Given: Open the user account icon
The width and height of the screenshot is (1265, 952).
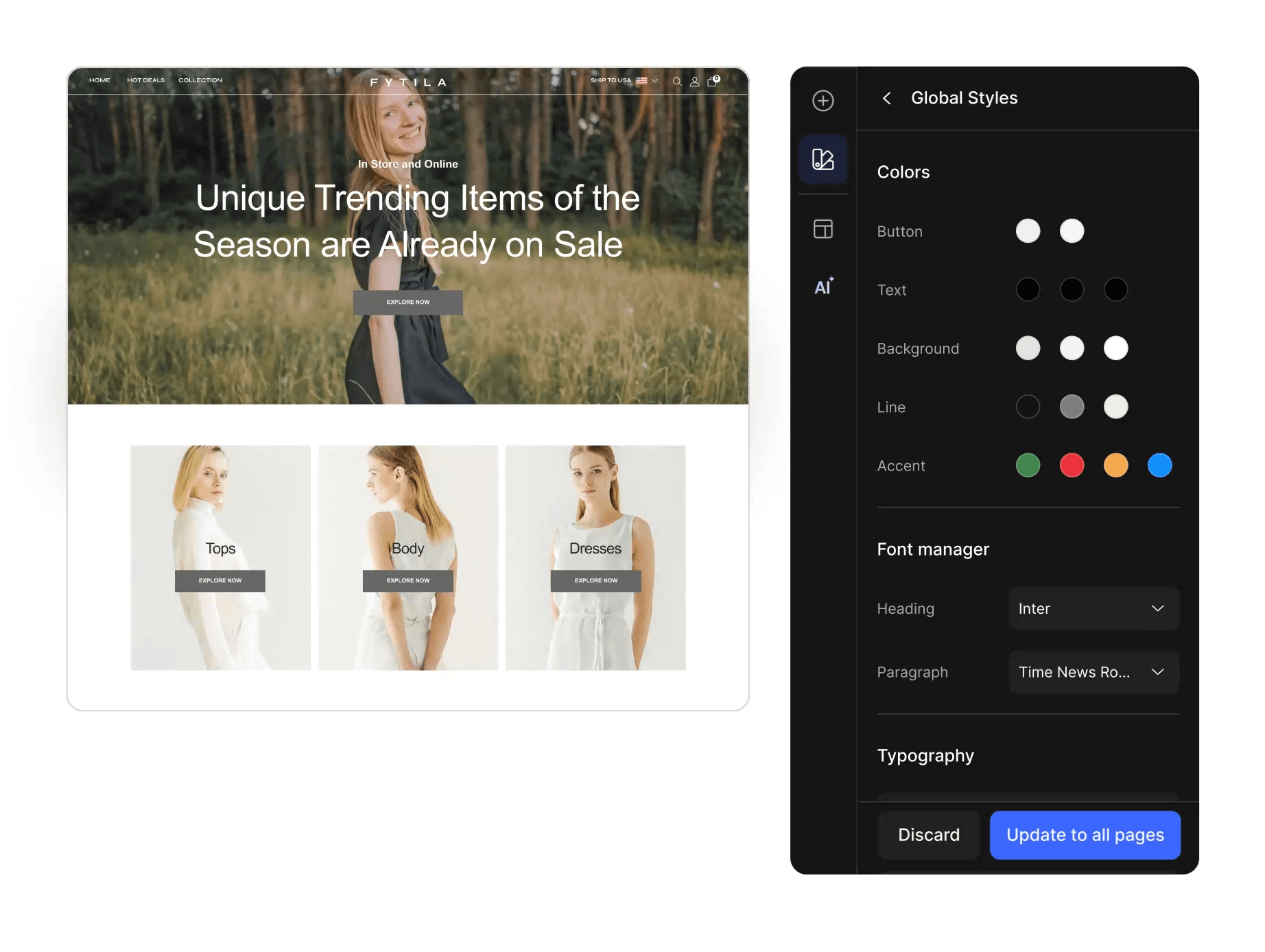Looking at the screenshot, I should click(694, 82).
